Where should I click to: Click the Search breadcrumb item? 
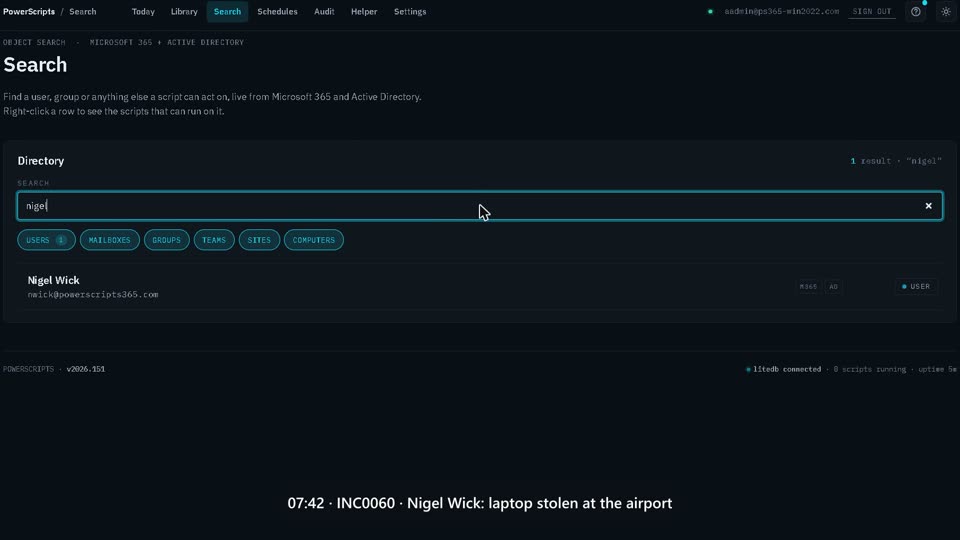(x=83, y=12)
